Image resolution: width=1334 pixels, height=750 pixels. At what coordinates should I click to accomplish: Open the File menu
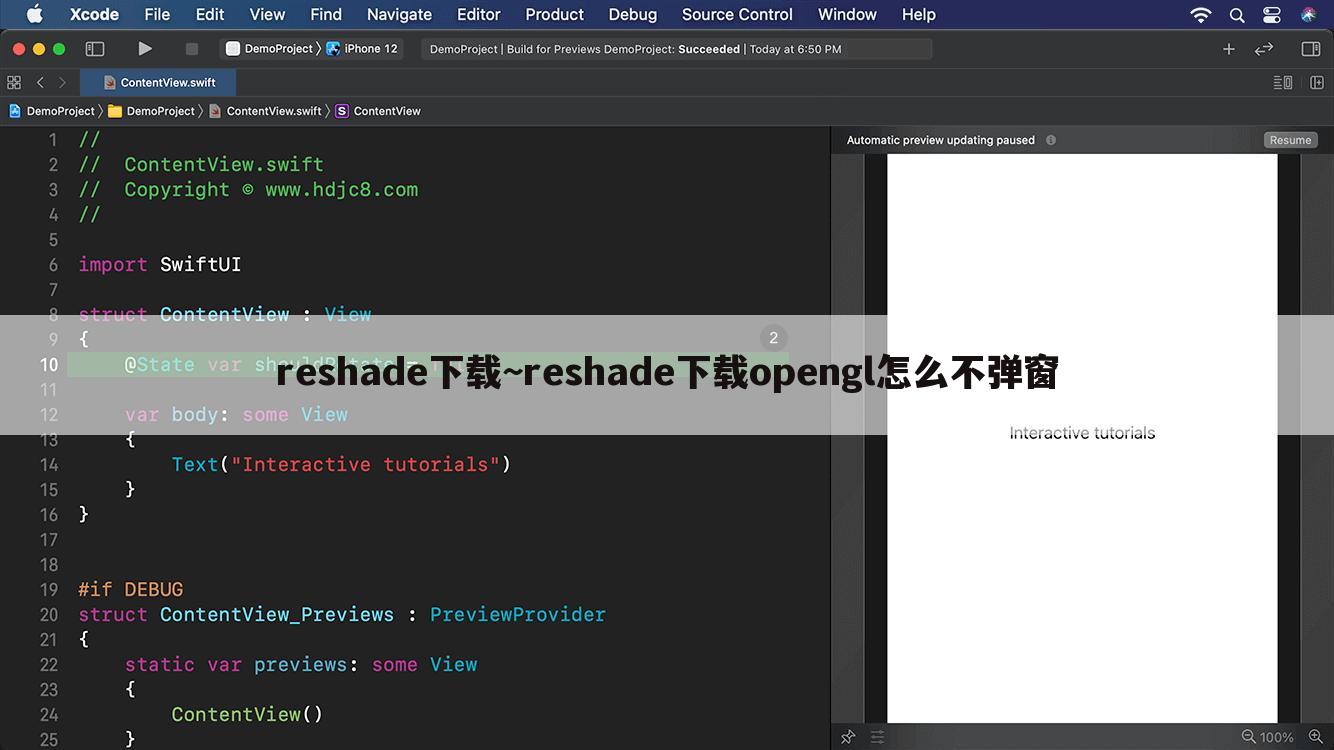click(157, 14)
